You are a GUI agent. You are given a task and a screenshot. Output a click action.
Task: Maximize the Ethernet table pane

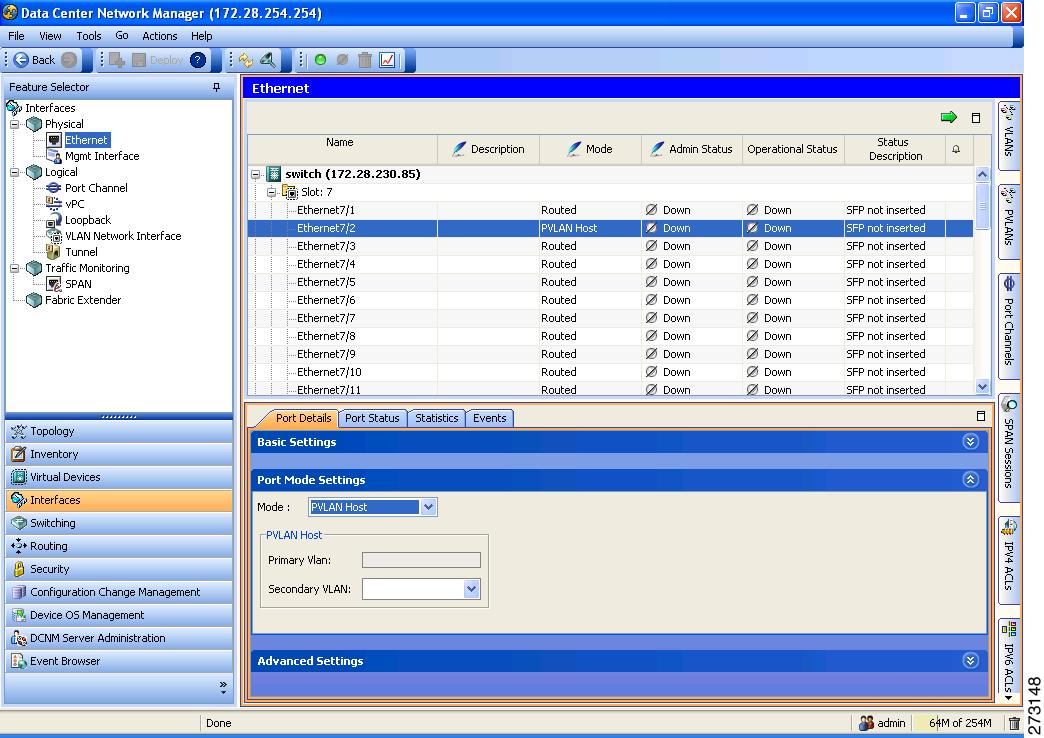976,118
